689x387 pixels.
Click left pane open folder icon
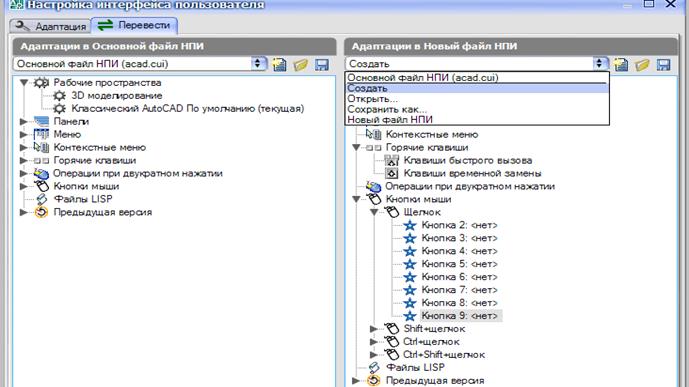301,65
